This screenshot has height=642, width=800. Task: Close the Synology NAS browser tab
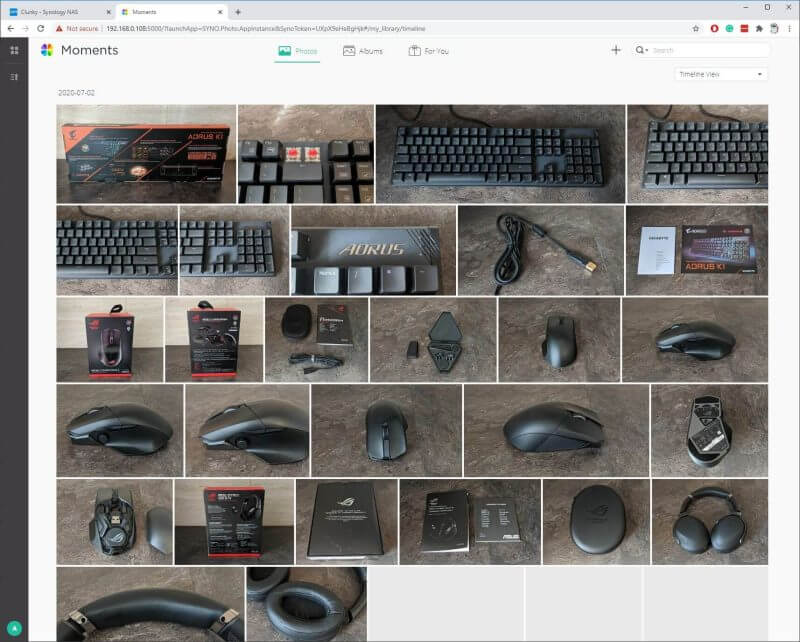(108, 12)
